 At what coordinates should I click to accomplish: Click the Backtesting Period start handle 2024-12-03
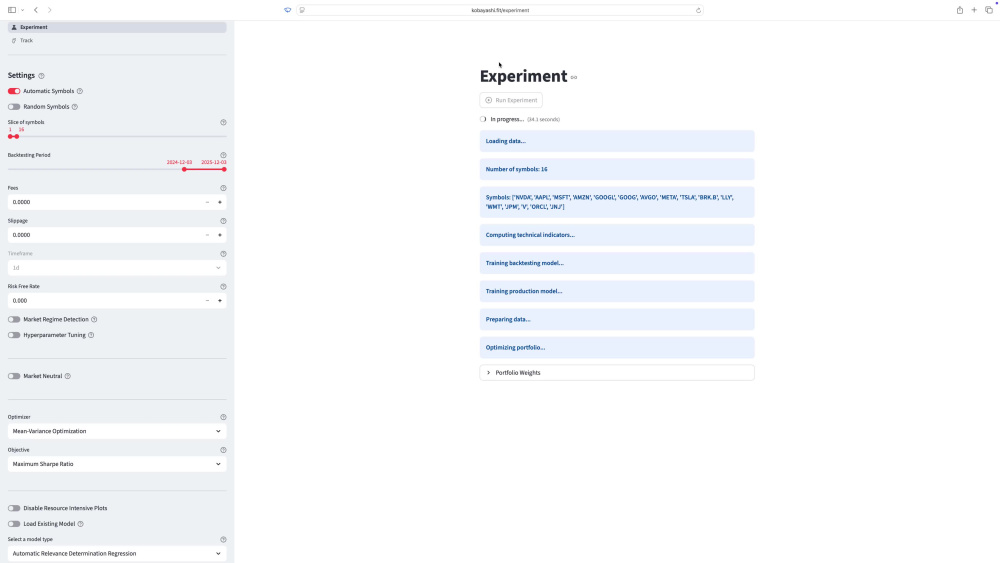(x=184, y=170)
